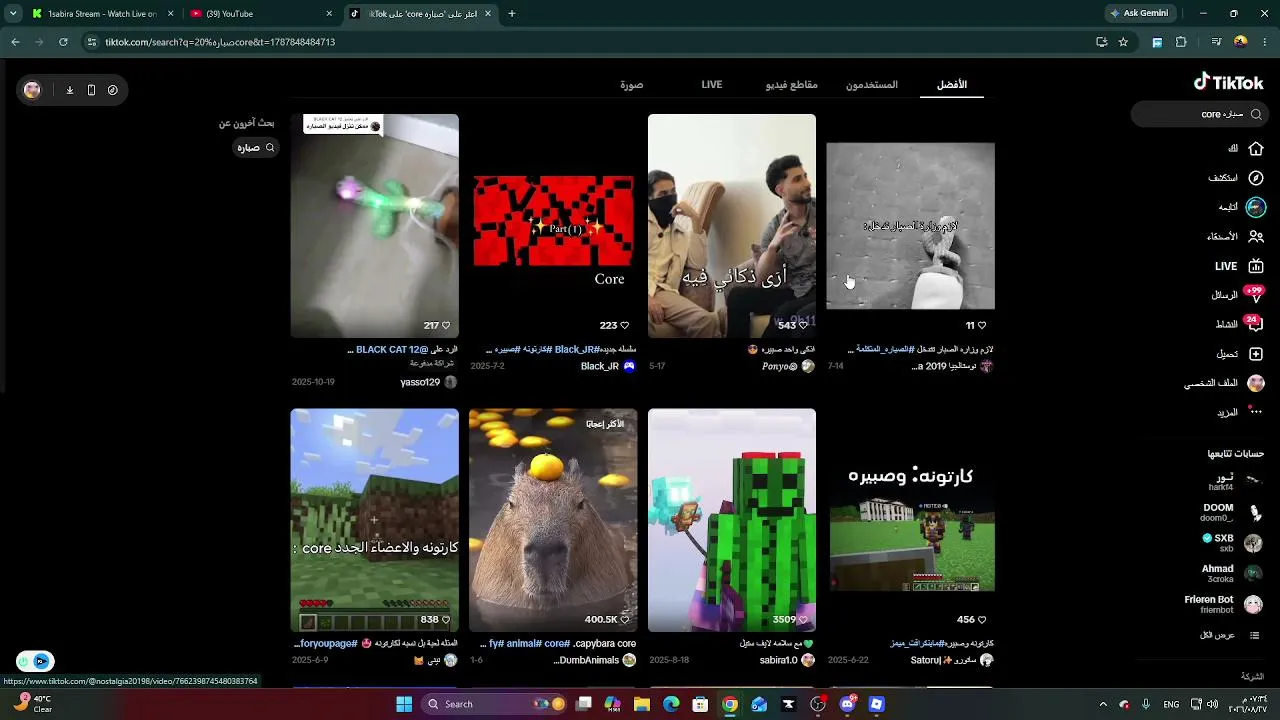Like the video with 543 likes

tap(803, 326)
